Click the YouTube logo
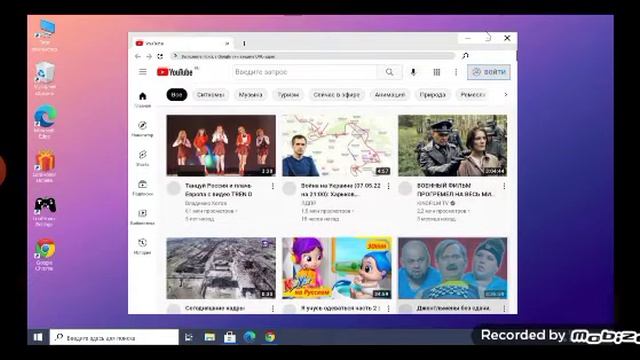This screenshot has height=360, width=640. pyautogui.click(x=175, y=72)
